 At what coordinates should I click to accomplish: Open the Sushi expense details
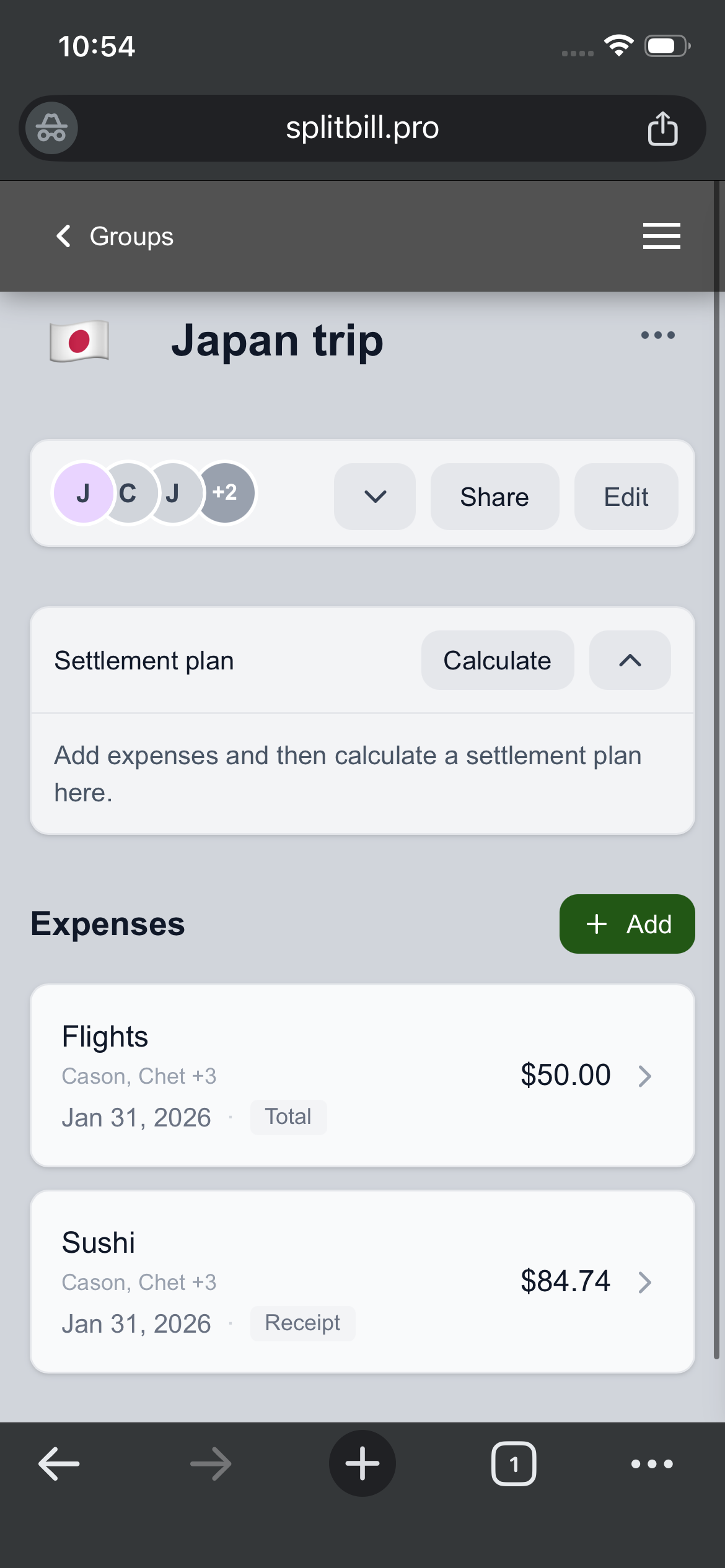pos(362,1282)
